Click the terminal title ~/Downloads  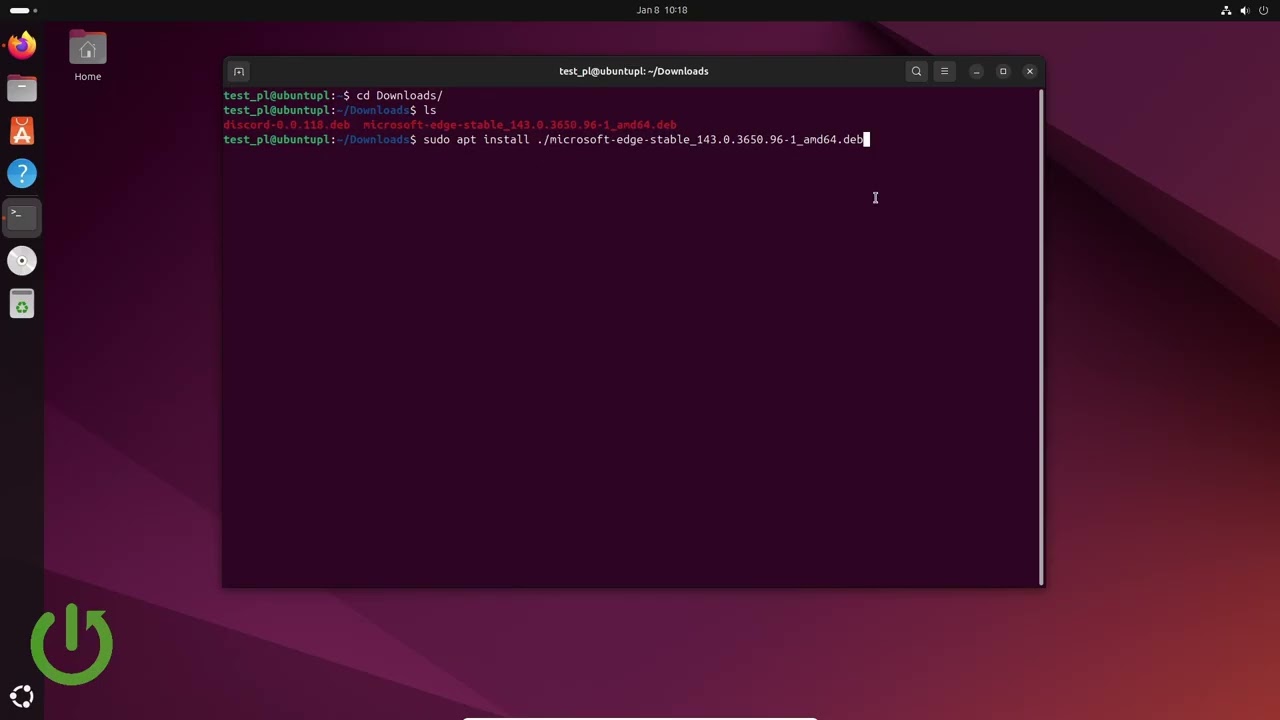point(634,71)
